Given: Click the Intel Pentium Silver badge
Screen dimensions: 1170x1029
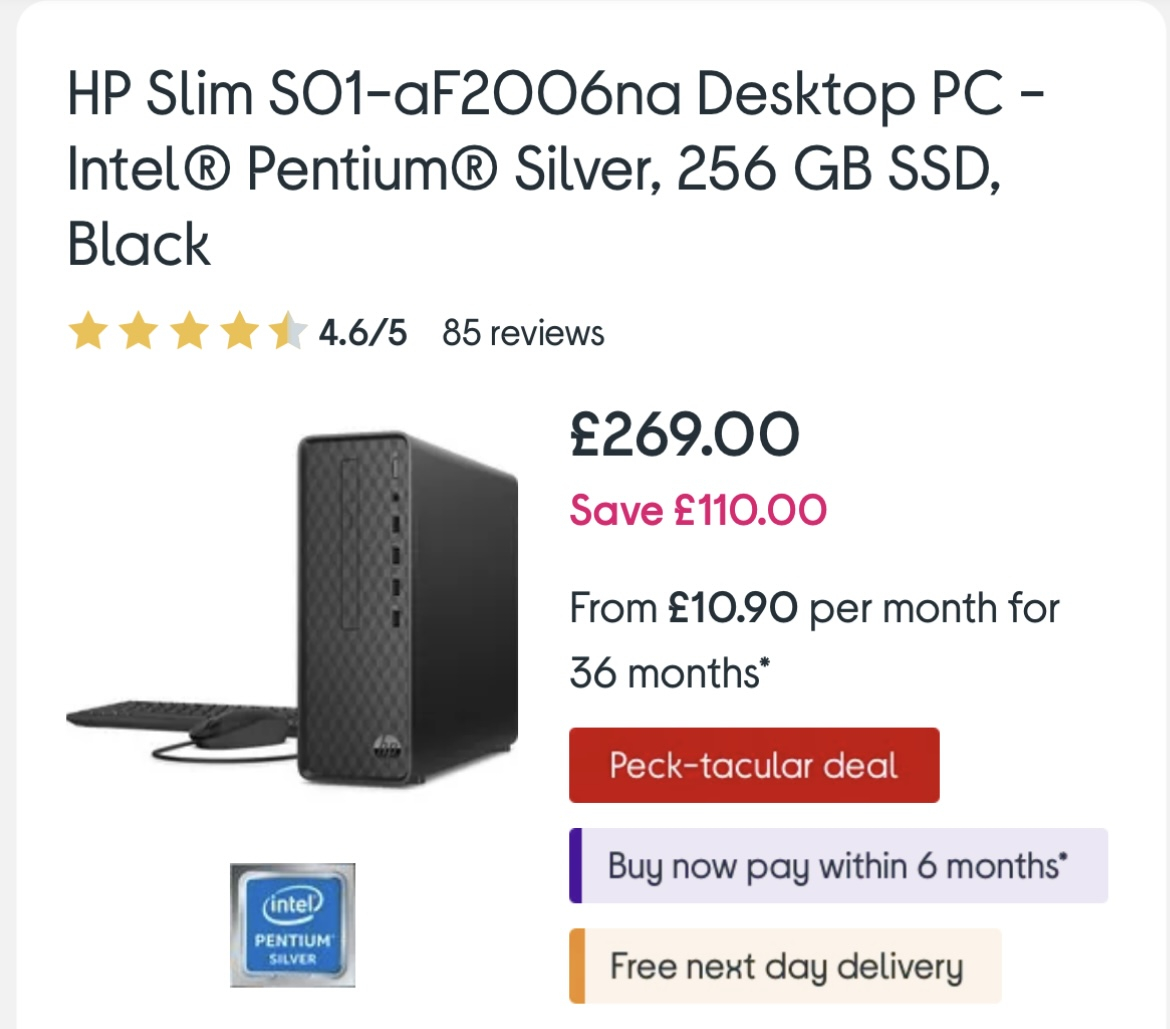Looking at the screenshot, I should [292, 925].
